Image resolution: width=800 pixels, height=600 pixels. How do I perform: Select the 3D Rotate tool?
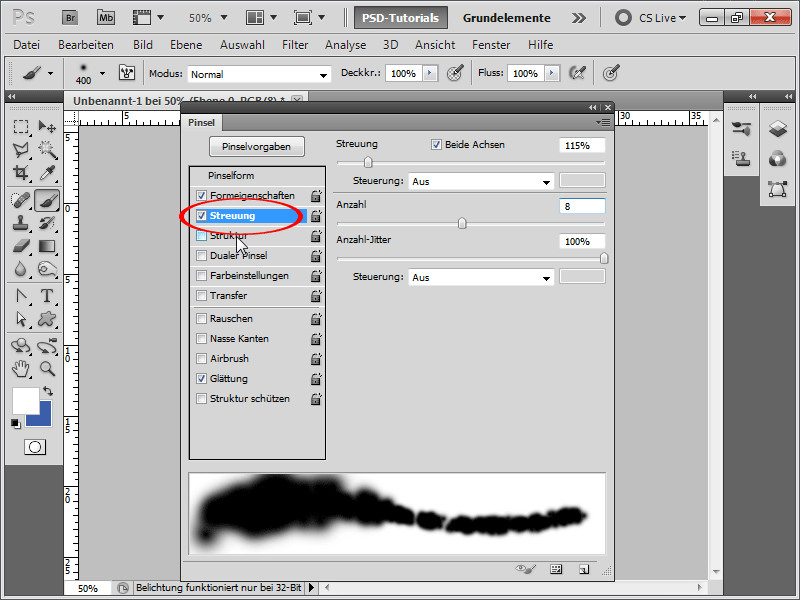21,346
